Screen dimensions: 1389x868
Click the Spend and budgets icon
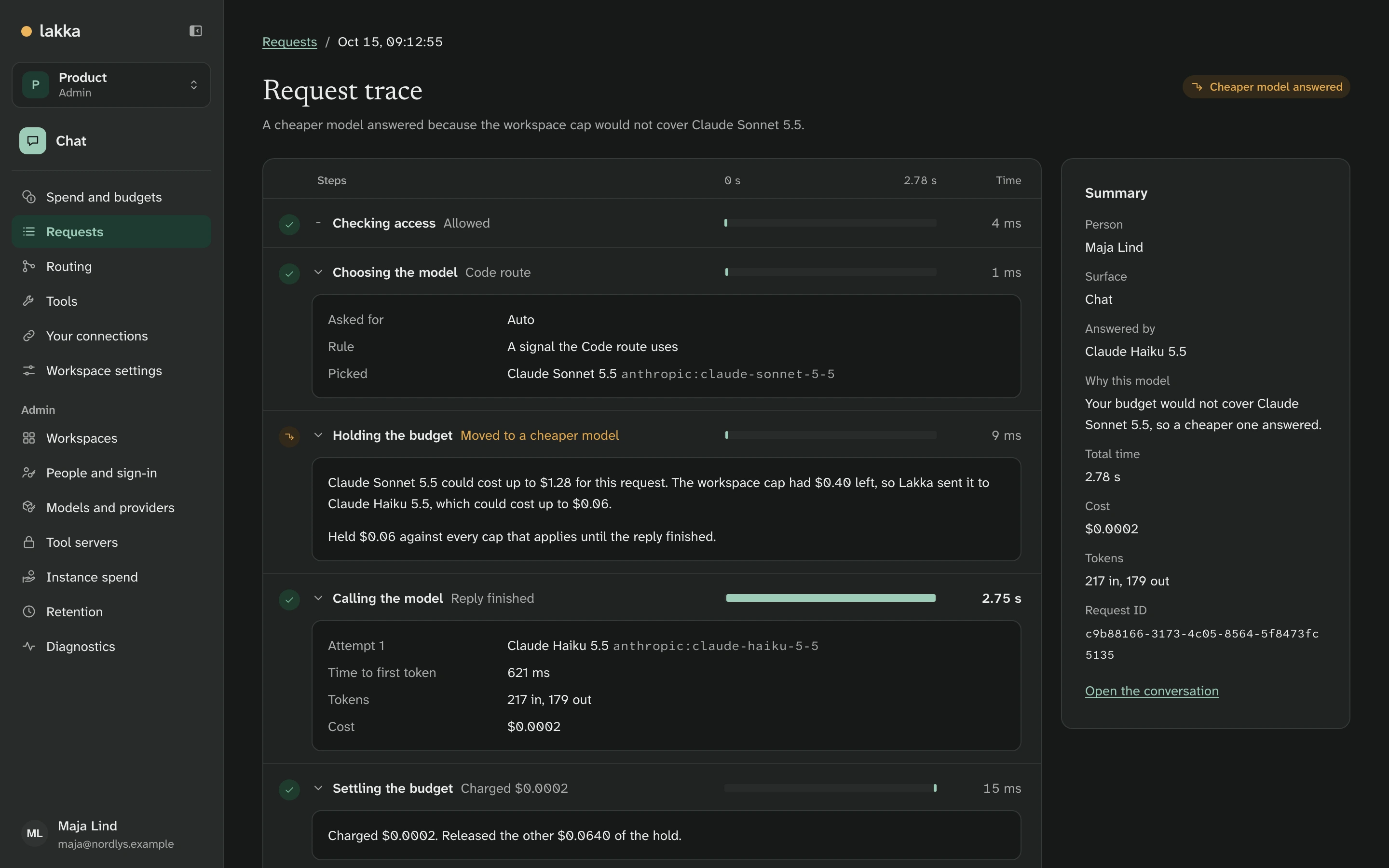[29, 197]
